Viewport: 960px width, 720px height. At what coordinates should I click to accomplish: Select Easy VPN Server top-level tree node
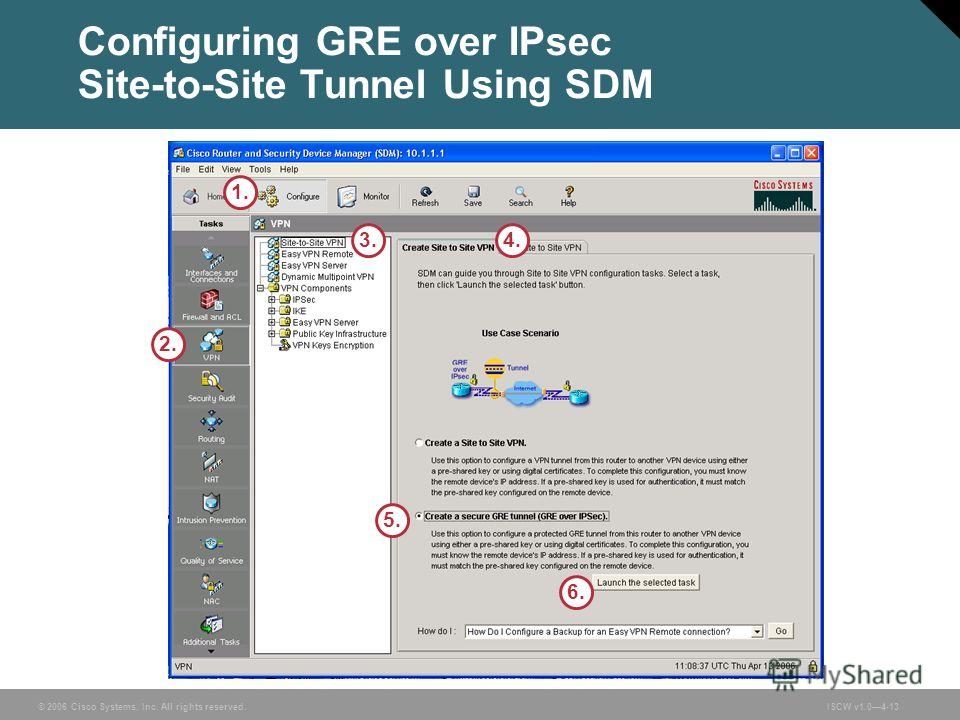pos(314,266)
